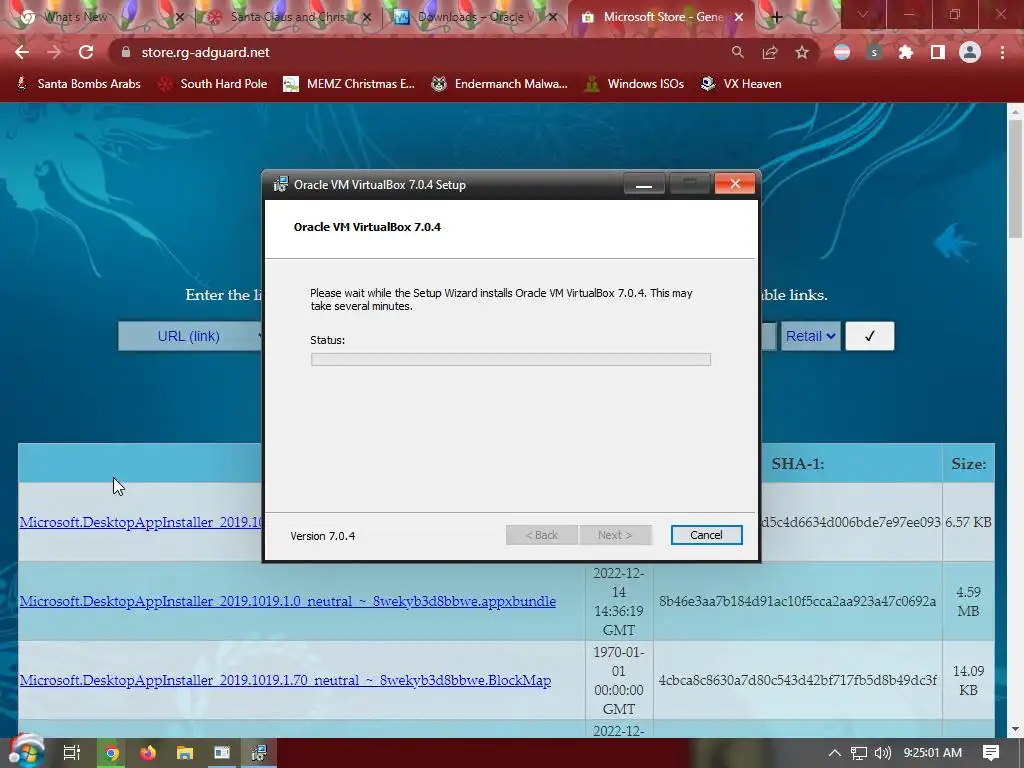
Task: Open the tab search chevron in Chrome
Action: tap(863, 14)
